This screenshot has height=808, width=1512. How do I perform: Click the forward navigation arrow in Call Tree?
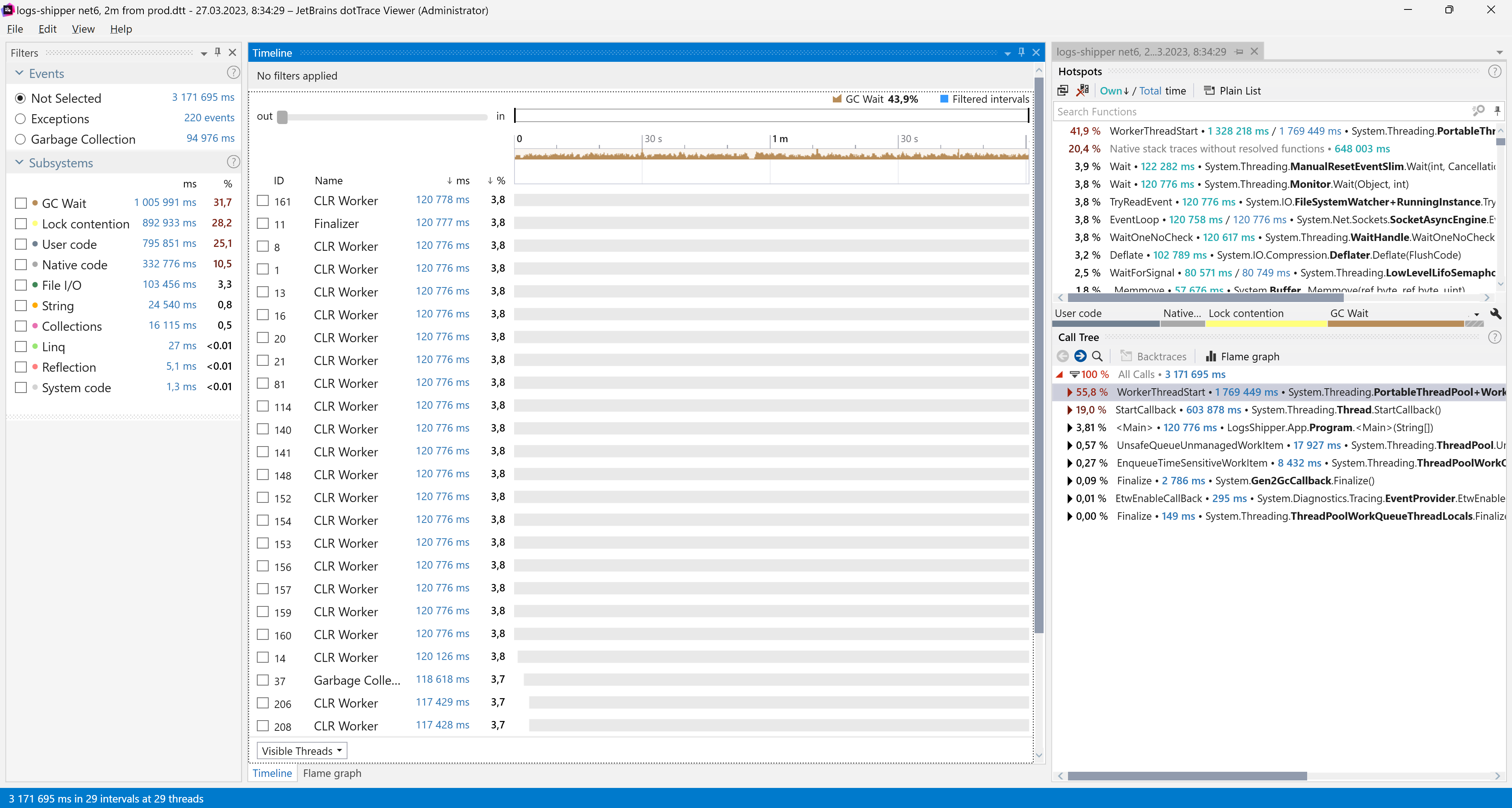pos(1081,356)
